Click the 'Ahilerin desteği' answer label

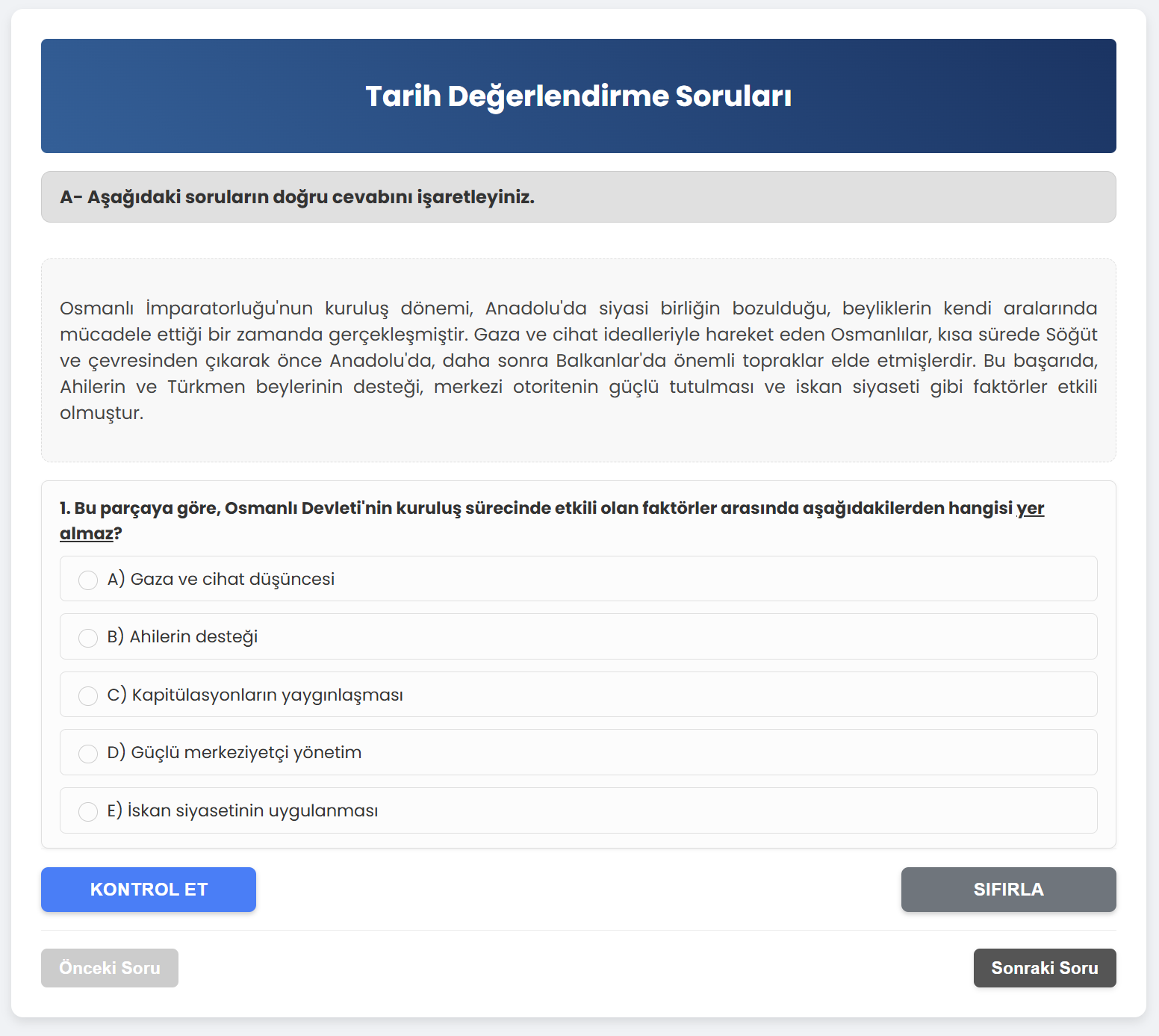[193, 637]
